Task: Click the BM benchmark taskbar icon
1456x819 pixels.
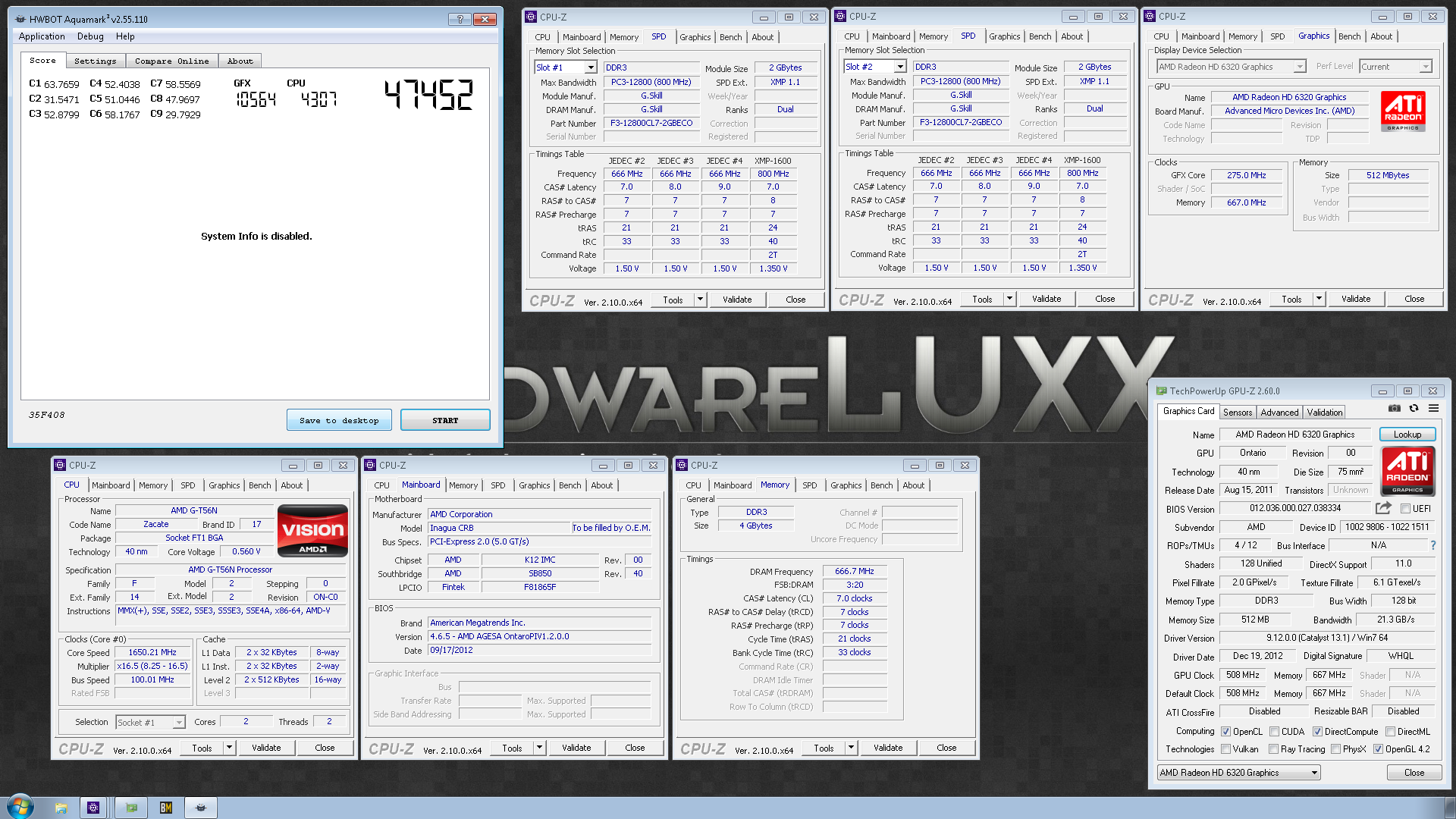Action: pyautogui.click(x=166, y=808)
